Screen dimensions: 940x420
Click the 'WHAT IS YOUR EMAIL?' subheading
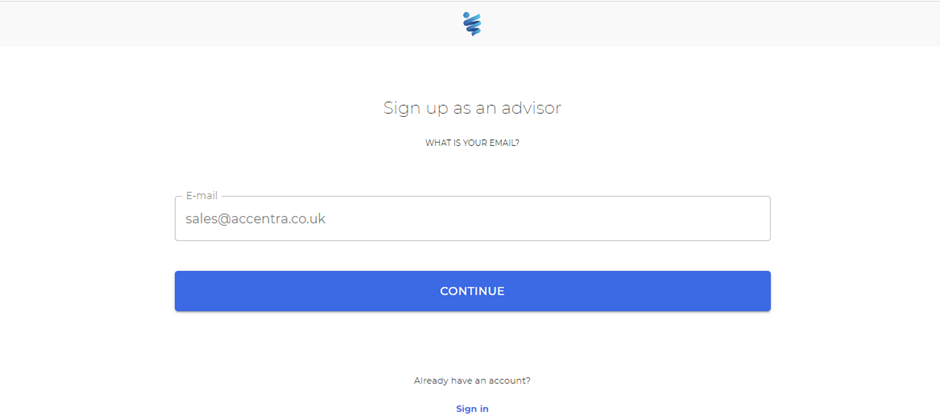(x=472, y=143)
